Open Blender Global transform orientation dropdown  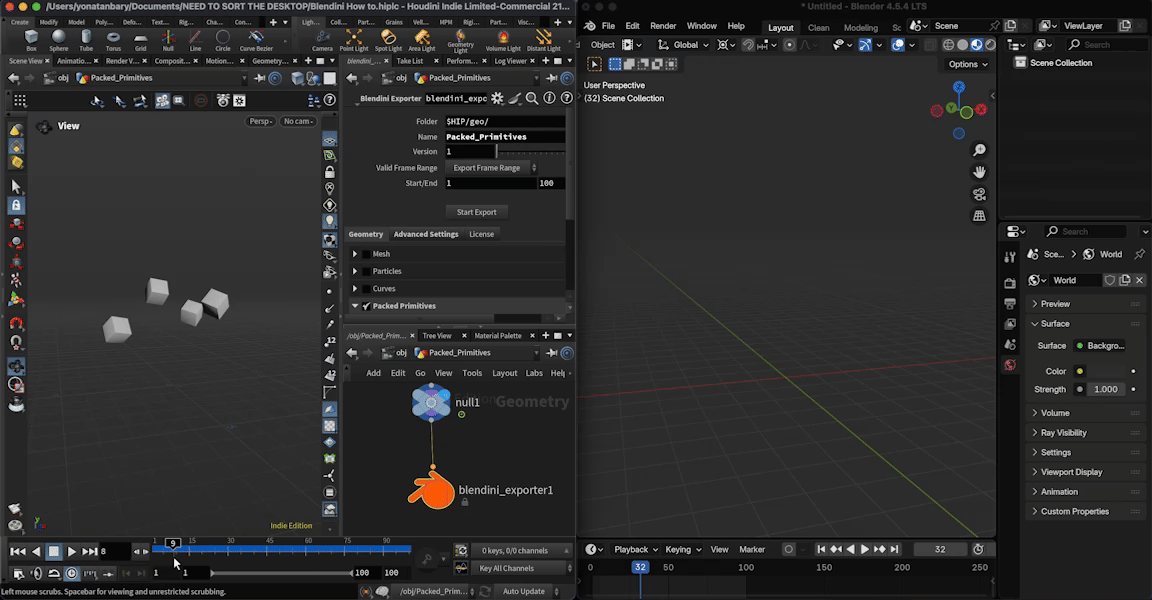click(x=684, y=45)
